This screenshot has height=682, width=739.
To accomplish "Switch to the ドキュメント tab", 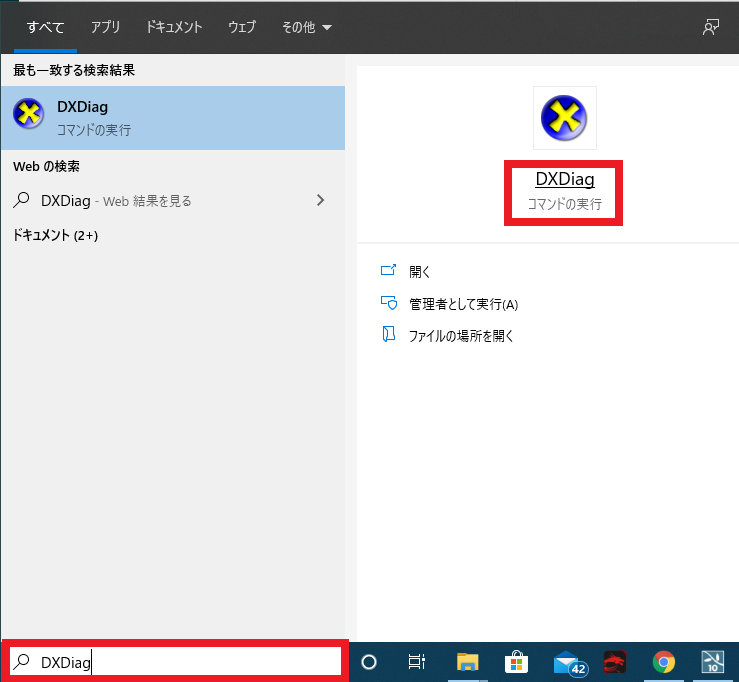I will (x=174, y=27).
